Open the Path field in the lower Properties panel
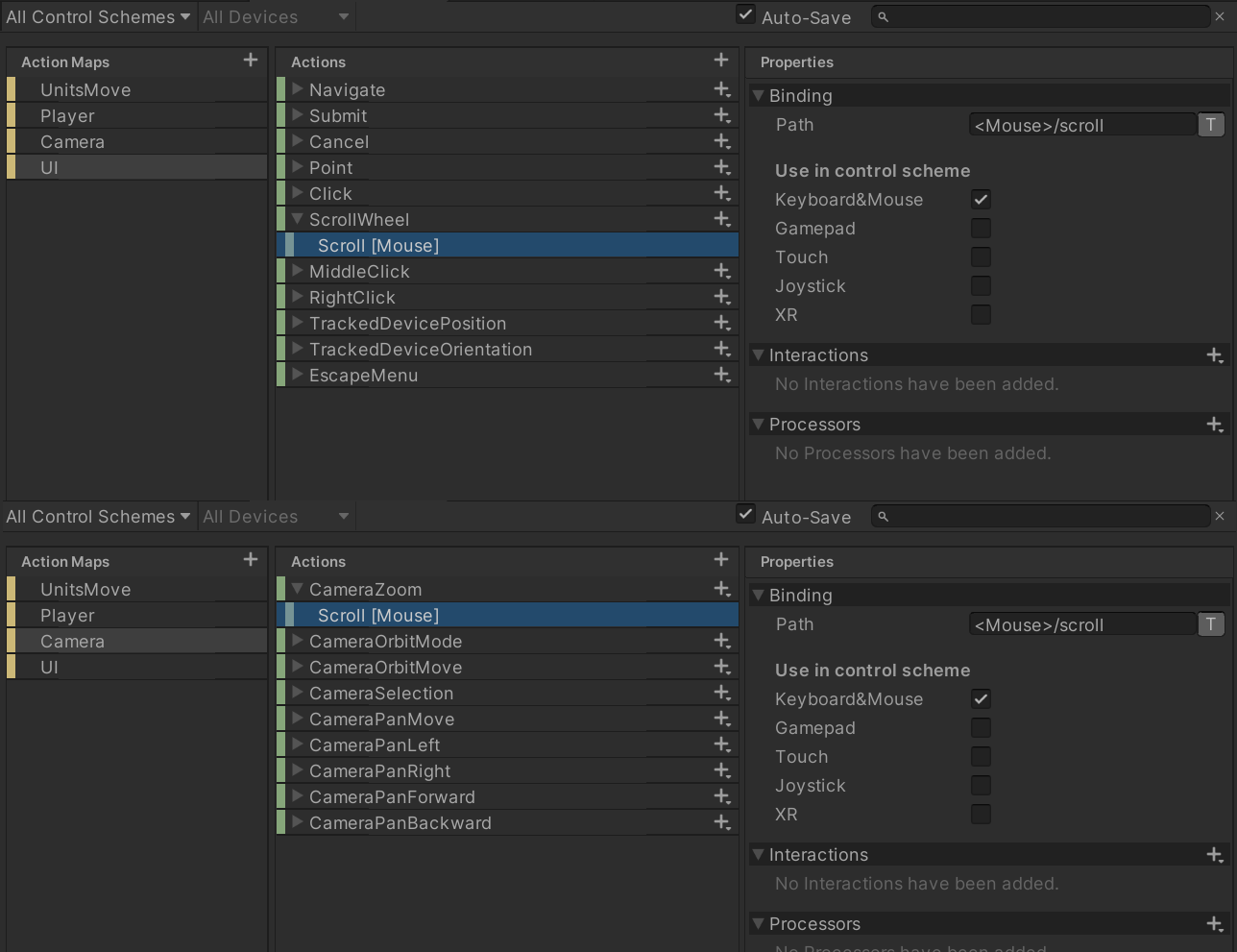The height and width of the screenshot is (952, 1237). (x=1081, y=624)
